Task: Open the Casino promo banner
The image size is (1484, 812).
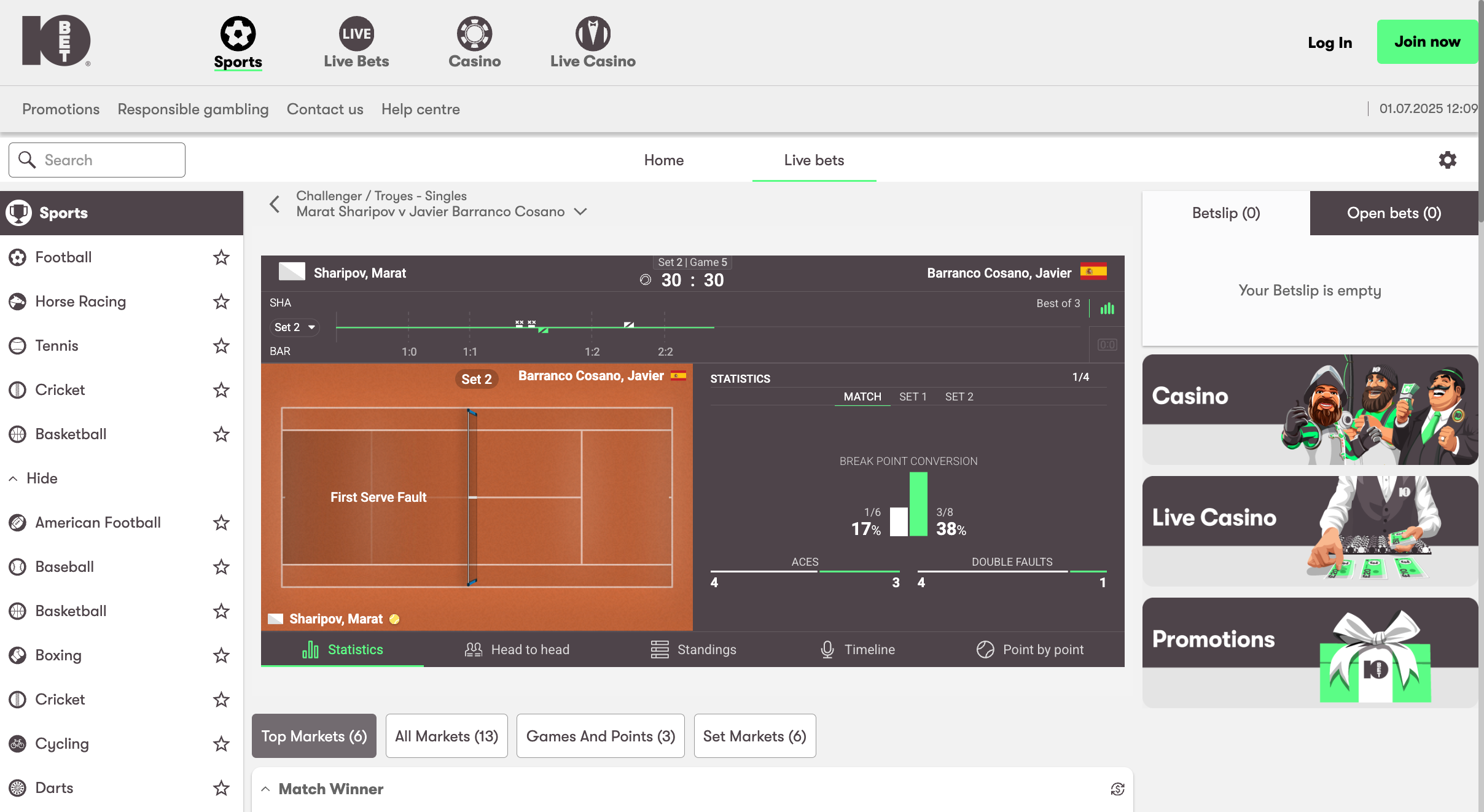Action: point(1310,410)
